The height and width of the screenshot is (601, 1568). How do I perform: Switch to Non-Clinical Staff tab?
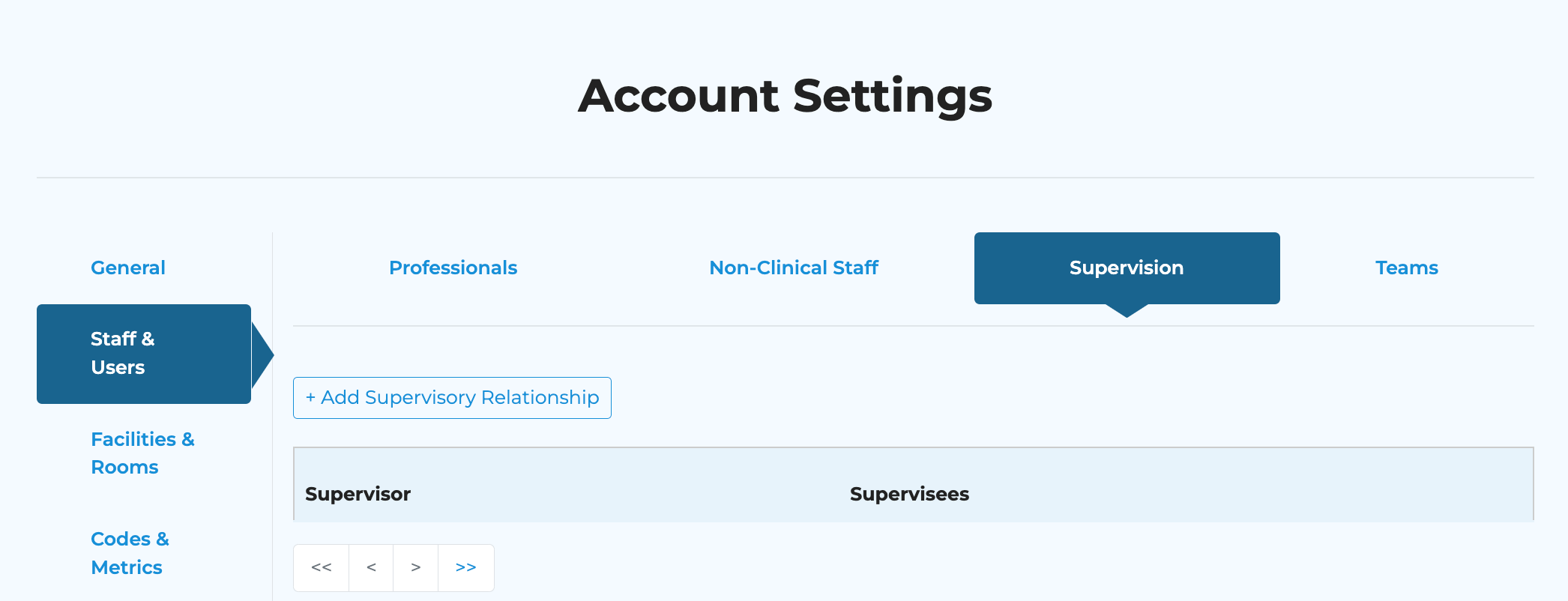pos(794,268)
